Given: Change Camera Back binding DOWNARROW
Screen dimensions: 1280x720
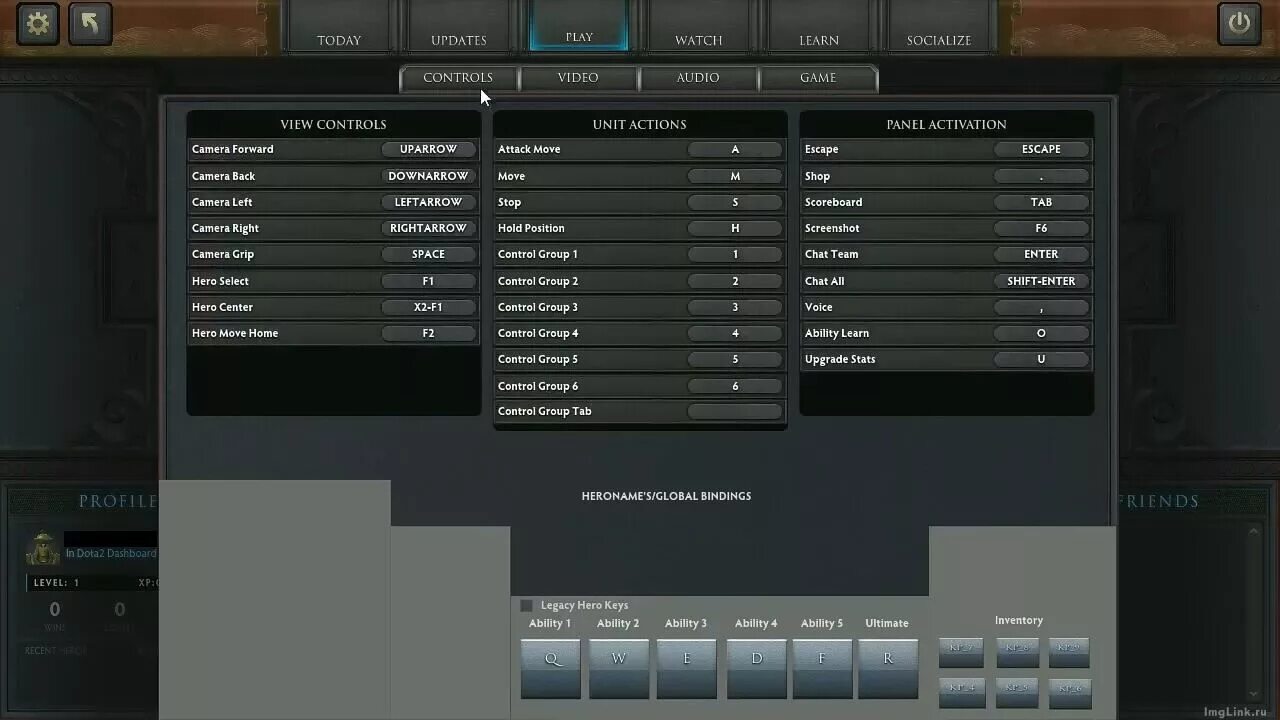Looking at the screenshot, I should click(428, 176).
